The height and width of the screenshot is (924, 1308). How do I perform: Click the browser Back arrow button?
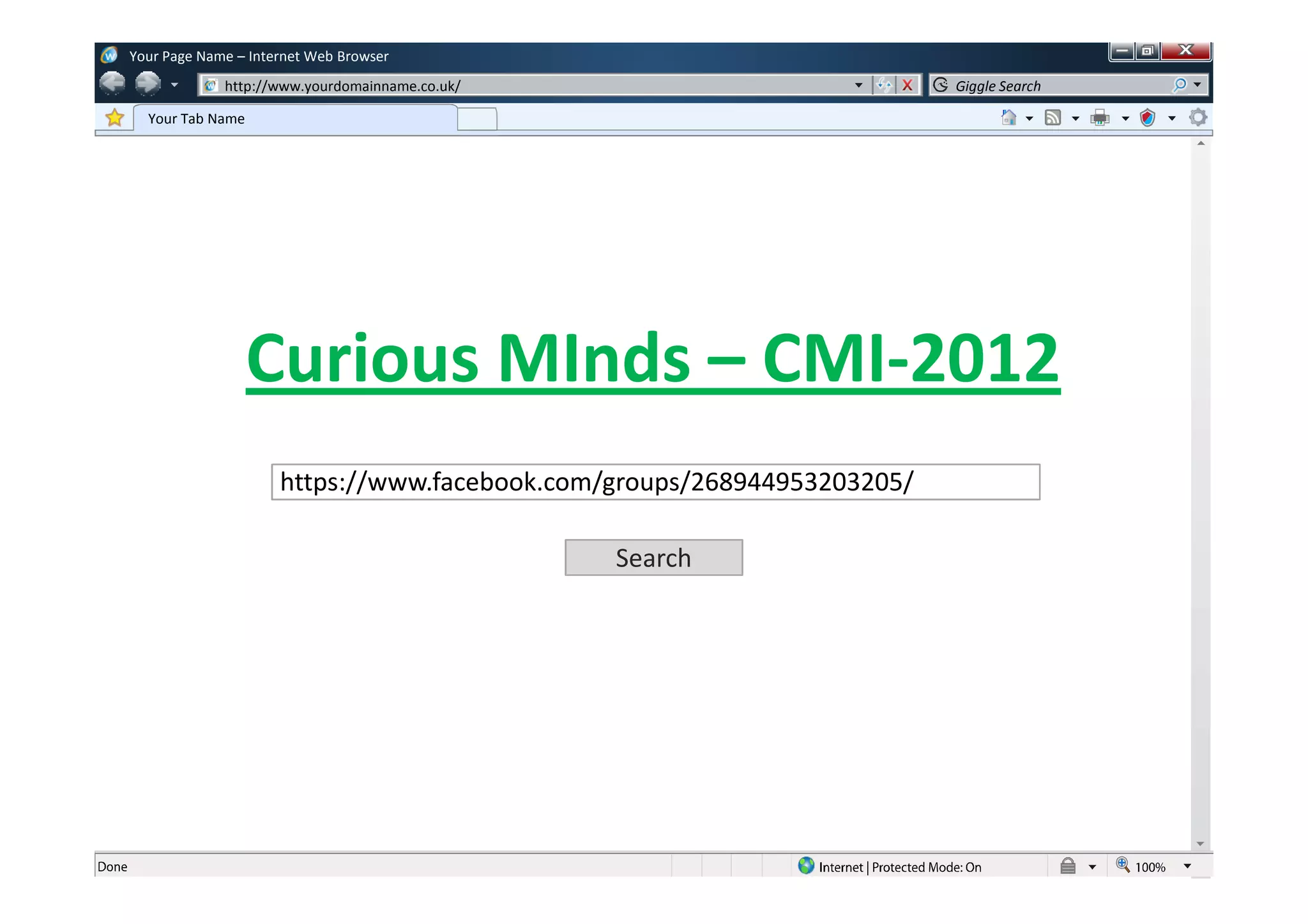pyautogui.click(x=112, y=84)
